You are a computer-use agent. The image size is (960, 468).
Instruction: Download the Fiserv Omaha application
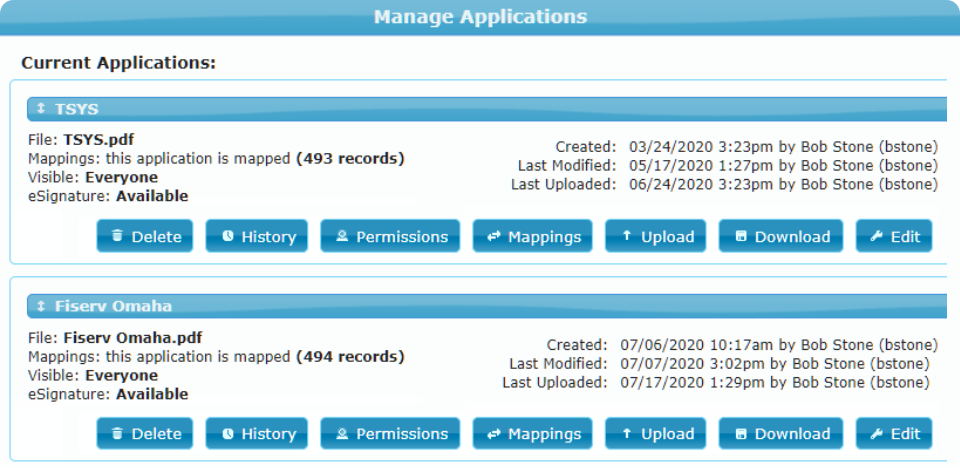pos(781,434)
